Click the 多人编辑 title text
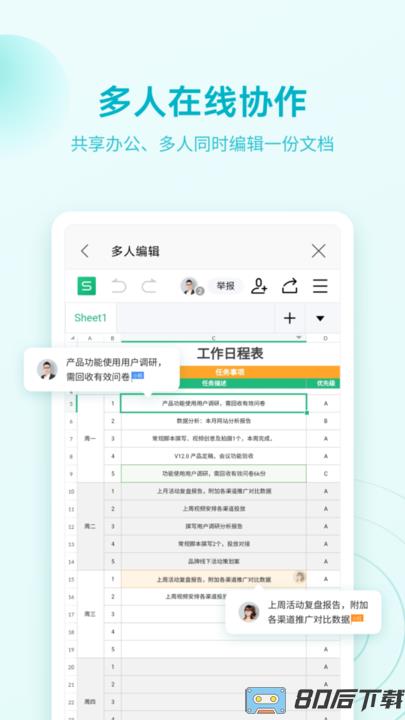 (x=135, y=251)
